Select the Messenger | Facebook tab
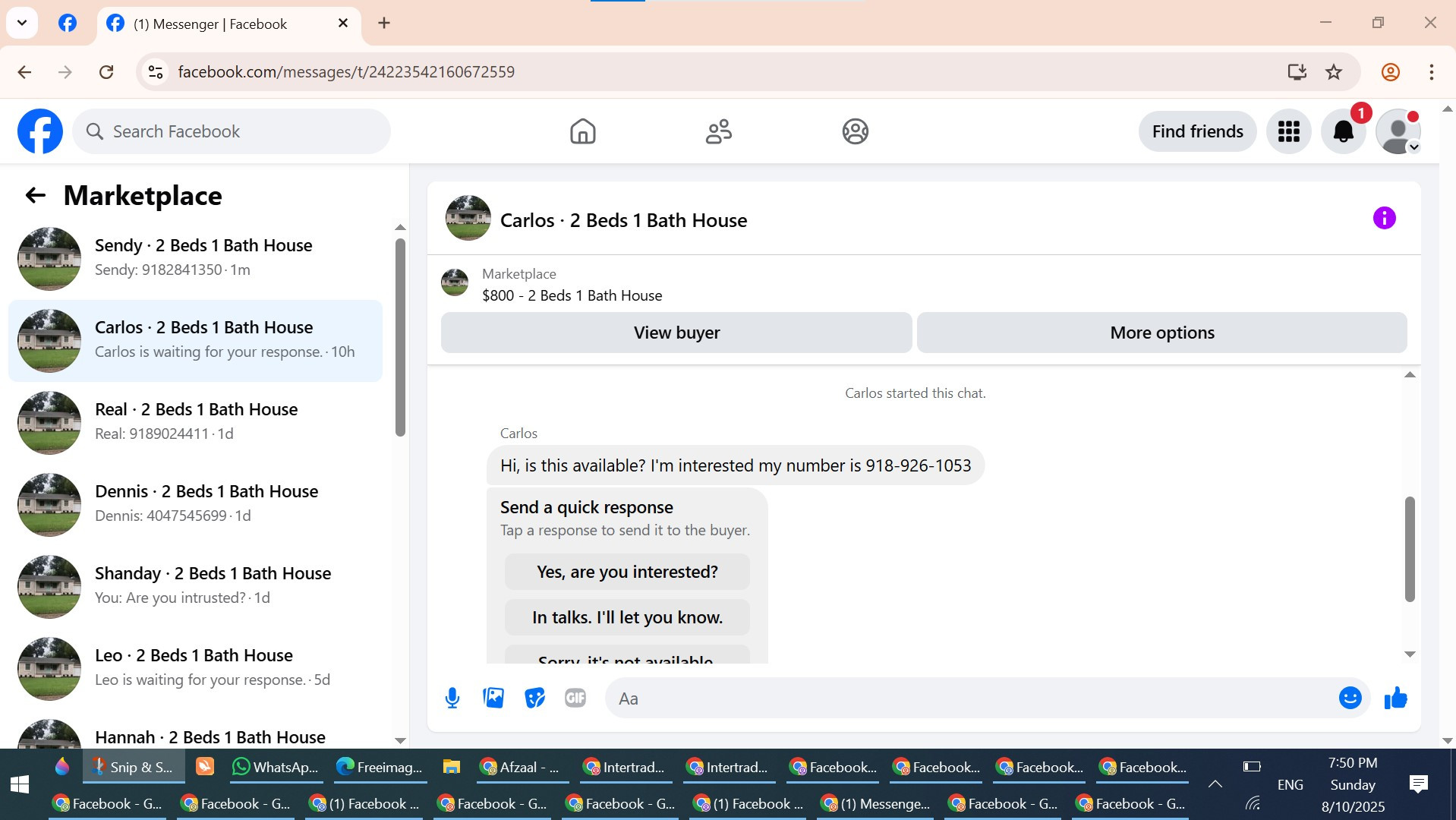1456x820 pixels. tap(228, 24)
